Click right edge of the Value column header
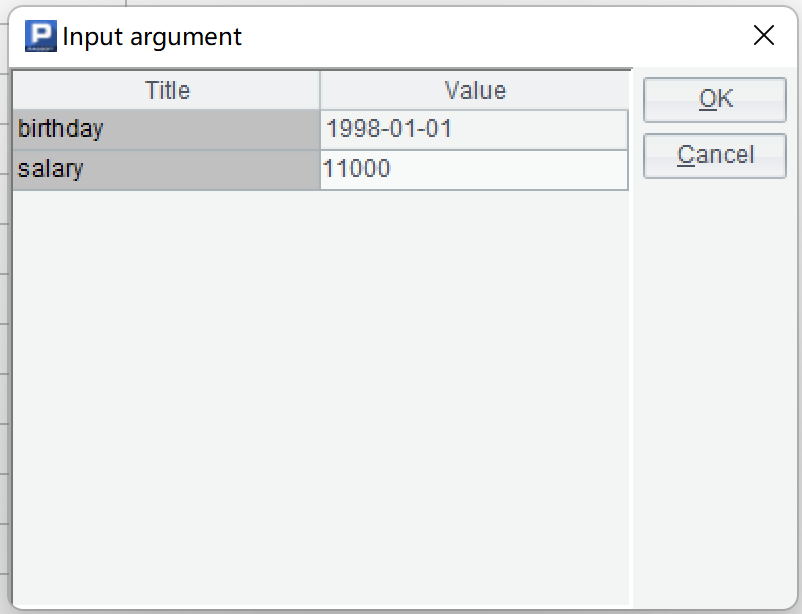The image size is (802, 614). pyautogui.click(x=628, y=90)
